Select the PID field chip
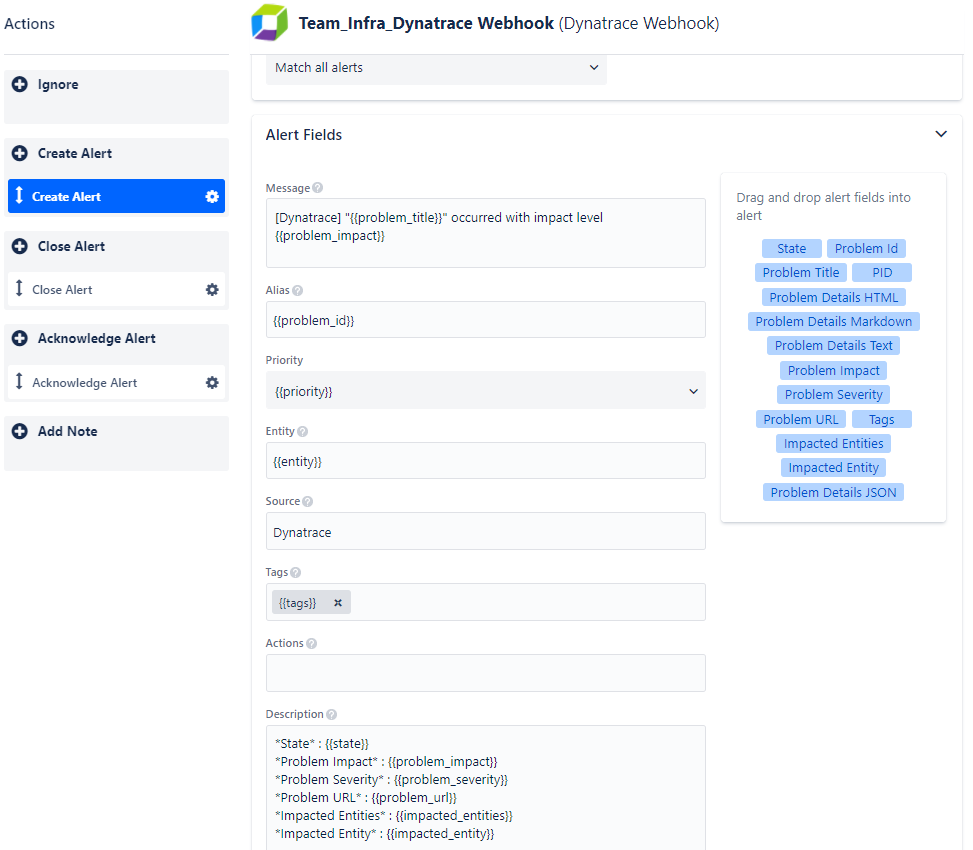The height and width of the screenshot is (850, 973). click(x=882, y=273)
